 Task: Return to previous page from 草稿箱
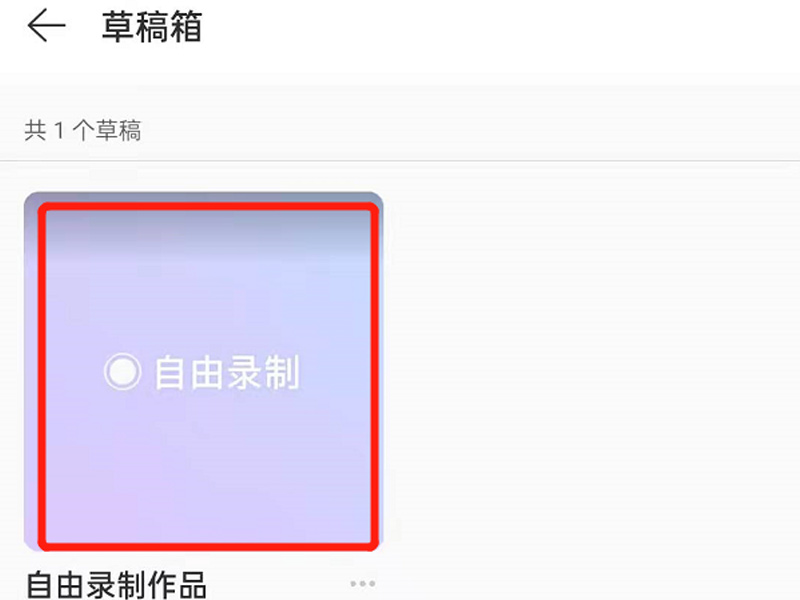pos(46,26)
